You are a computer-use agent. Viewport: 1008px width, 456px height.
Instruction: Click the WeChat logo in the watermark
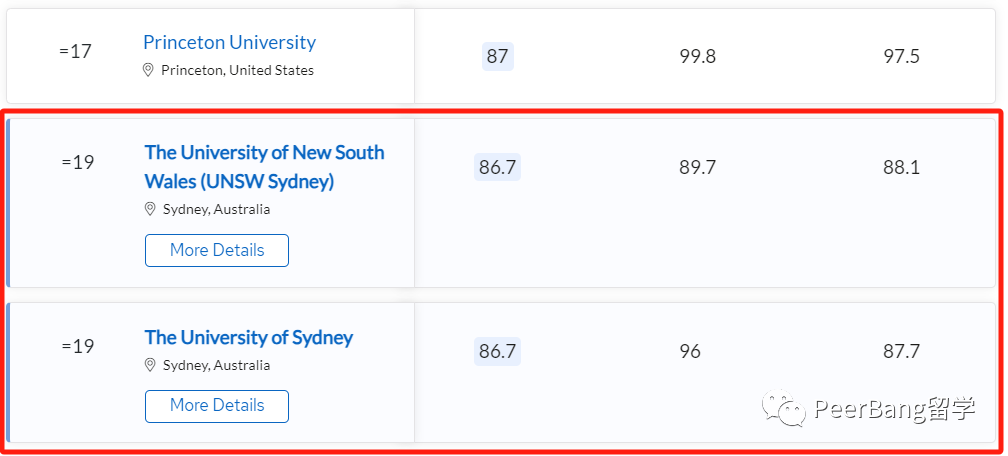(x=784, y=408)
